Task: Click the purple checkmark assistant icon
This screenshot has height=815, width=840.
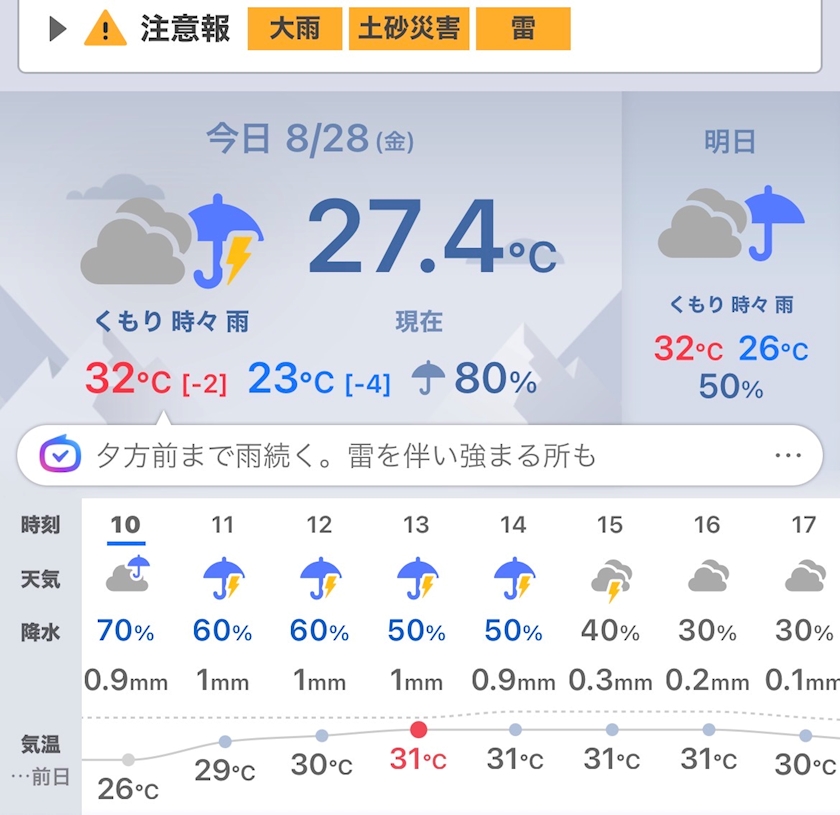Action: [60, 455]
